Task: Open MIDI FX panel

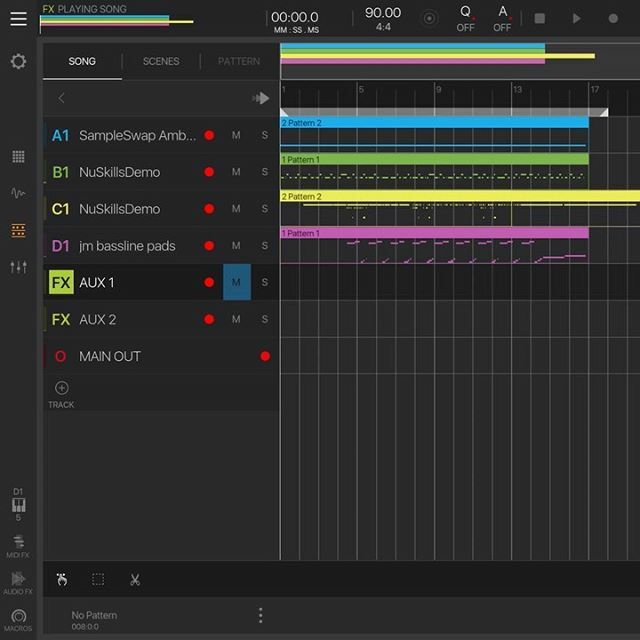Action: click(18, 546)
